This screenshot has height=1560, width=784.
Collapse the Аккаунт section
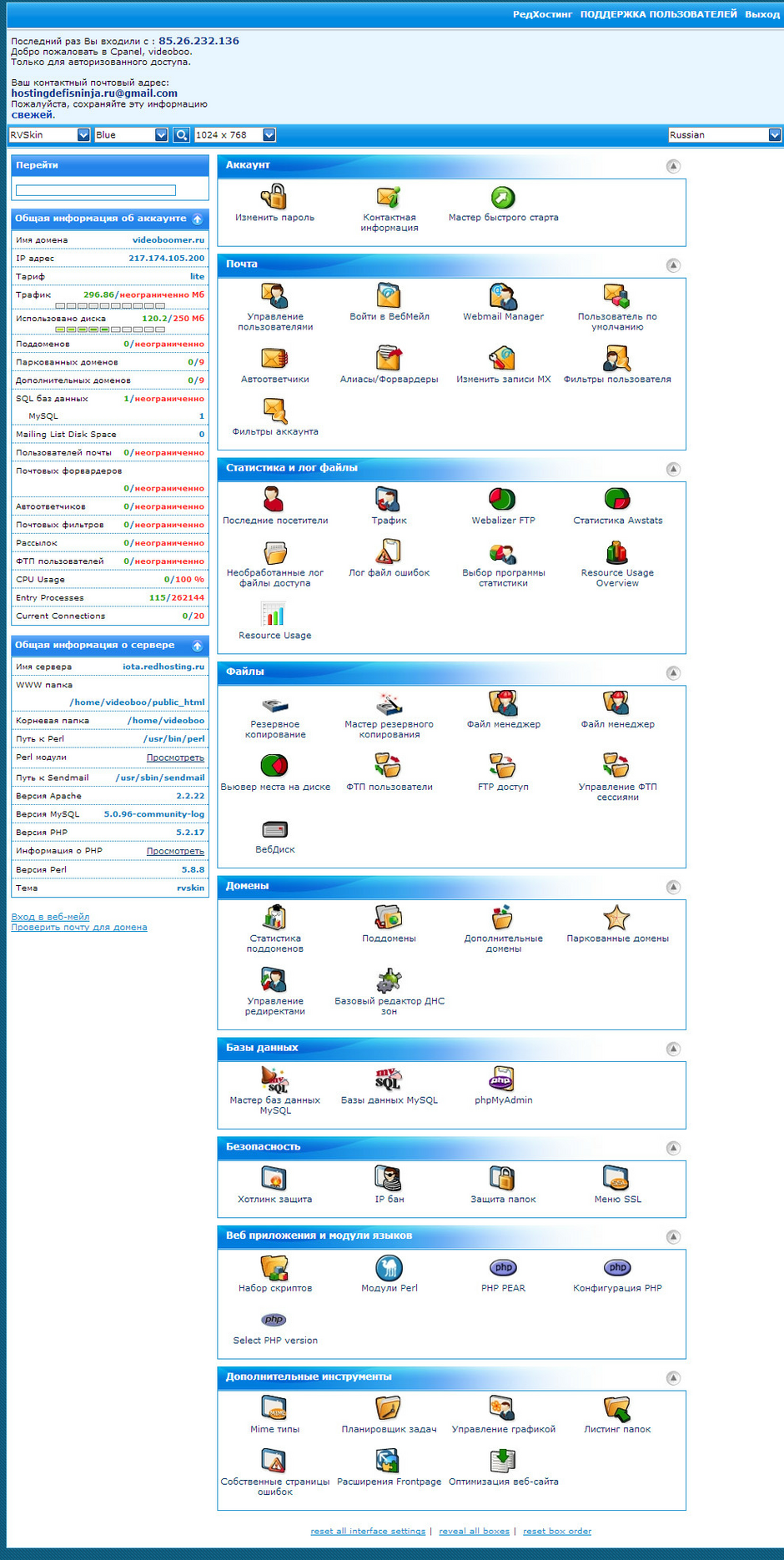tap(673, 166)
